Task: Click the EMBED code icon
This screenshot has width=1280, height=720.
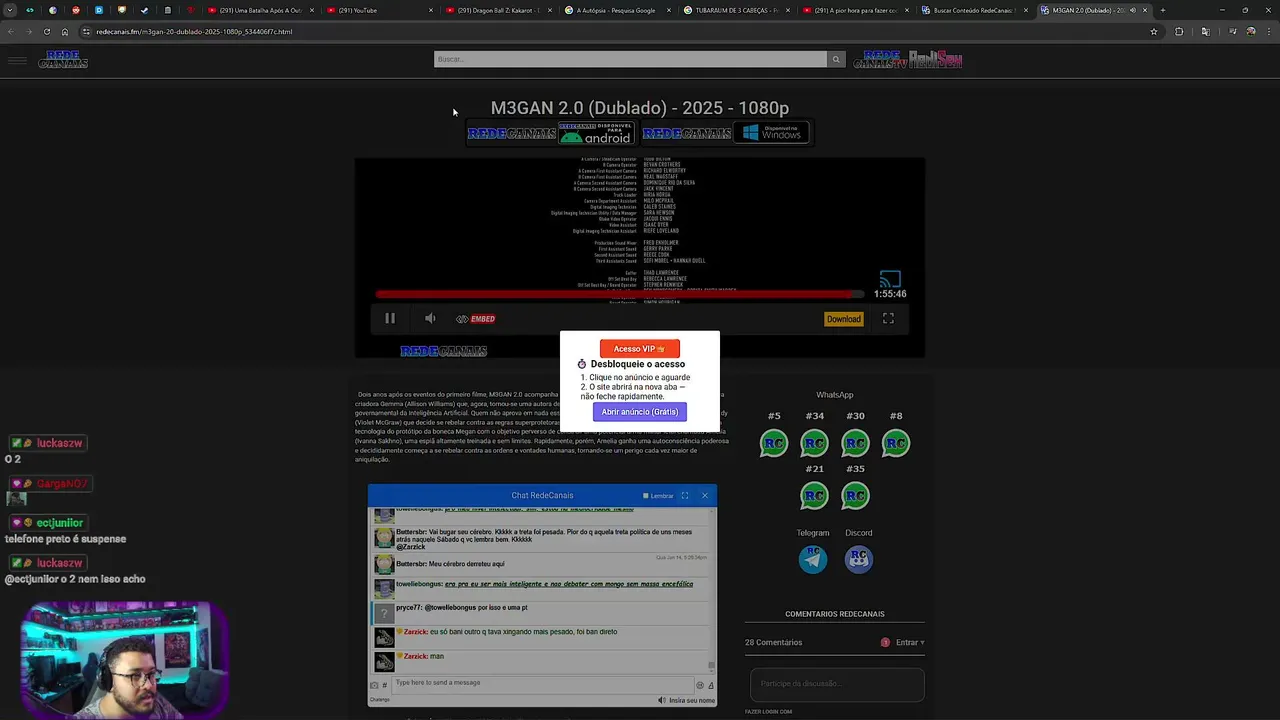Action: [x=476, y=319]
